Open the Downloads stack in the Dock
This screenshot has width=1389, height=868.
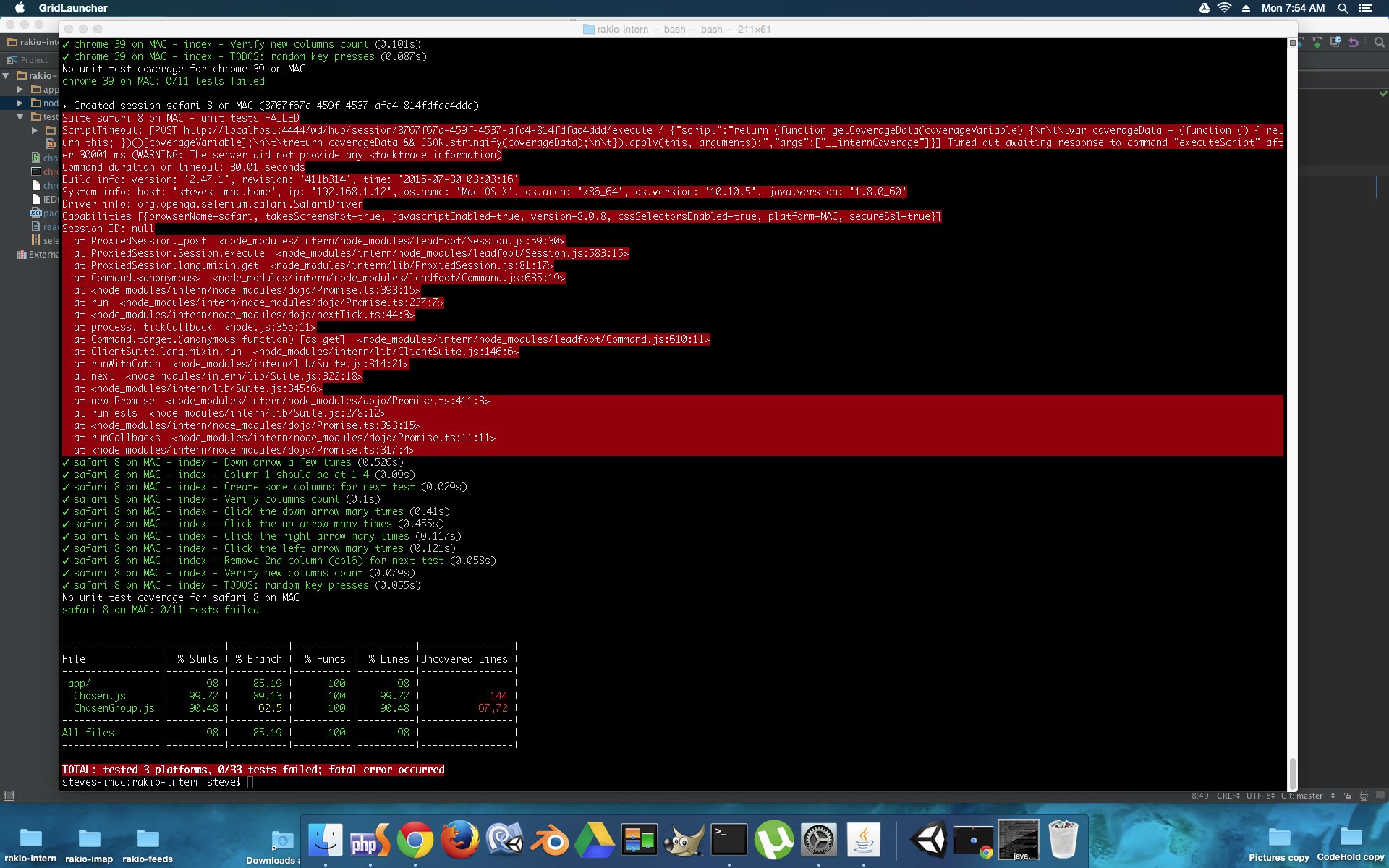coord(281,840)
